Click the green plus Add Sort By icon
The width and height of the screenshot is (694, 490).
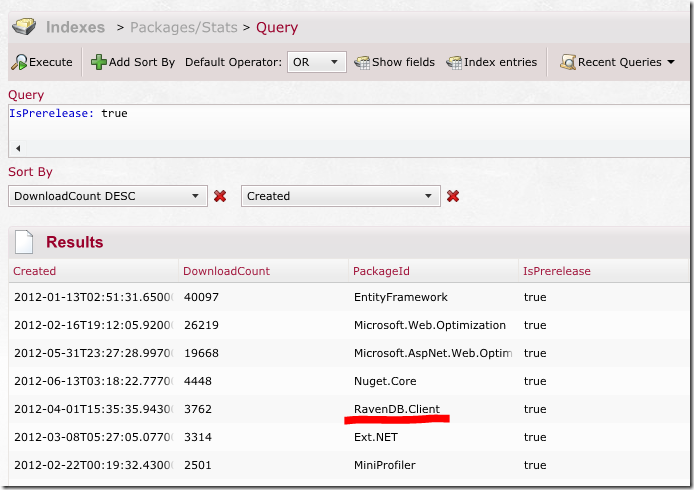[98, 62]
